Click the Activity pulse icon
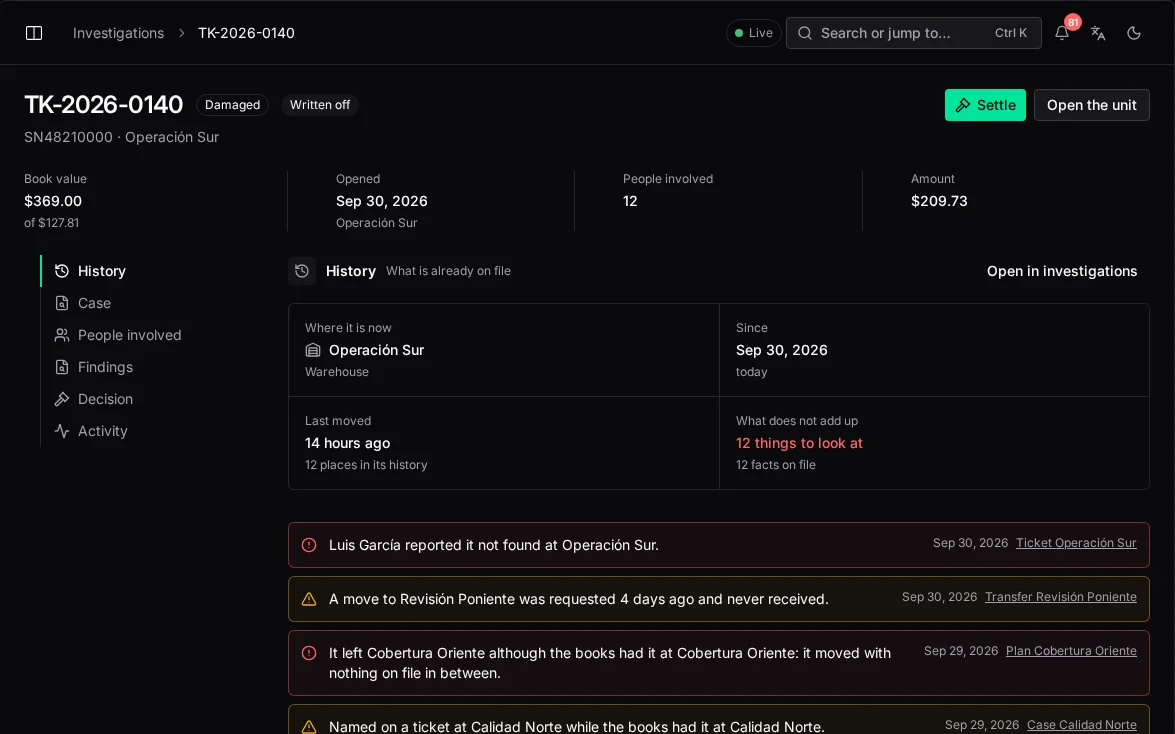Screen dimensions: 1175x734 [62, 431]
